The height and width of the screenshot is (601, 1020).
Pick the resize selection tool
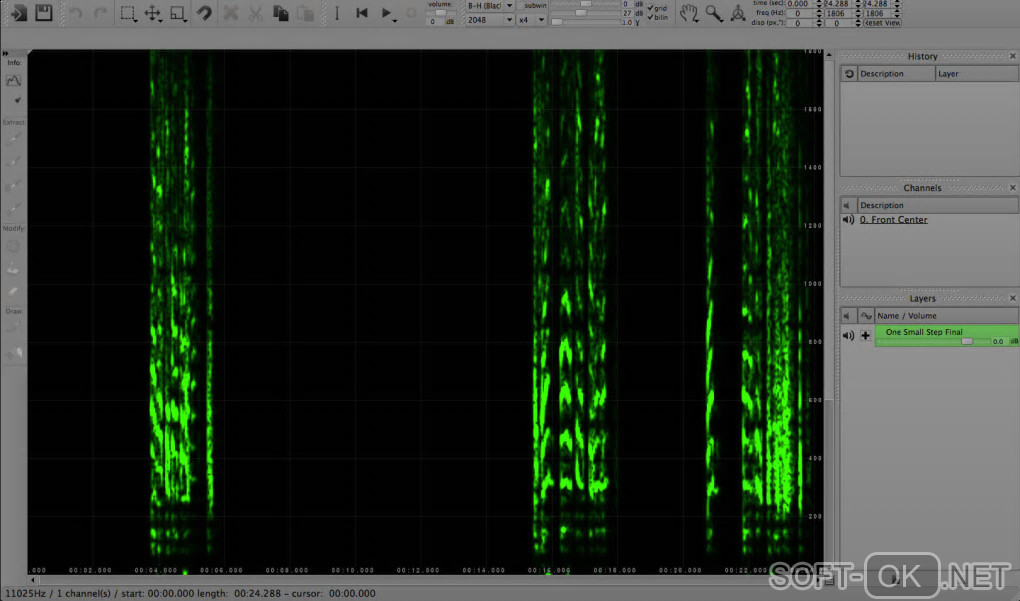[x=177, y=13]
